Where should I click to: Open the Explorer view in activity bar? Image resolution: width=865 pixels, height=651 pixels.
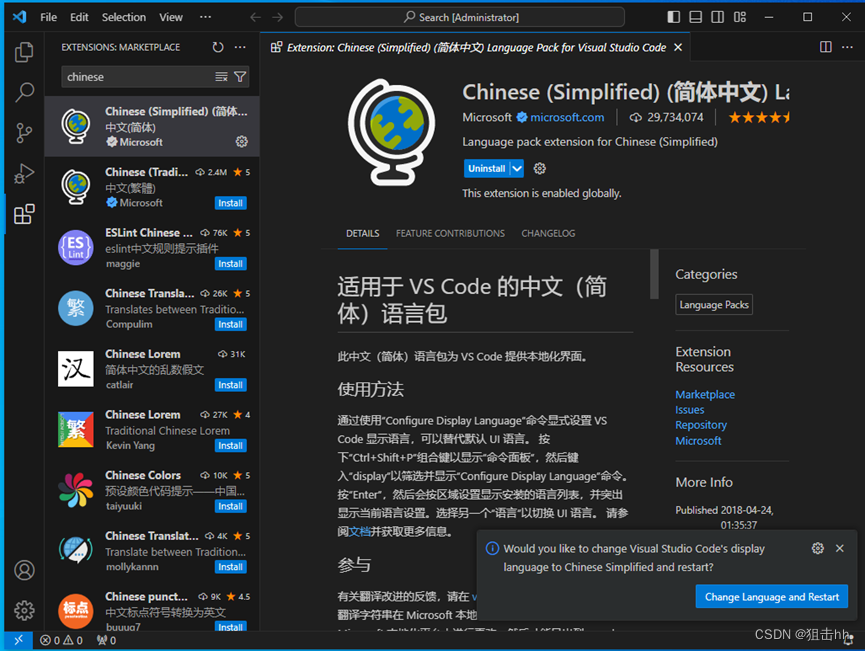24,52
